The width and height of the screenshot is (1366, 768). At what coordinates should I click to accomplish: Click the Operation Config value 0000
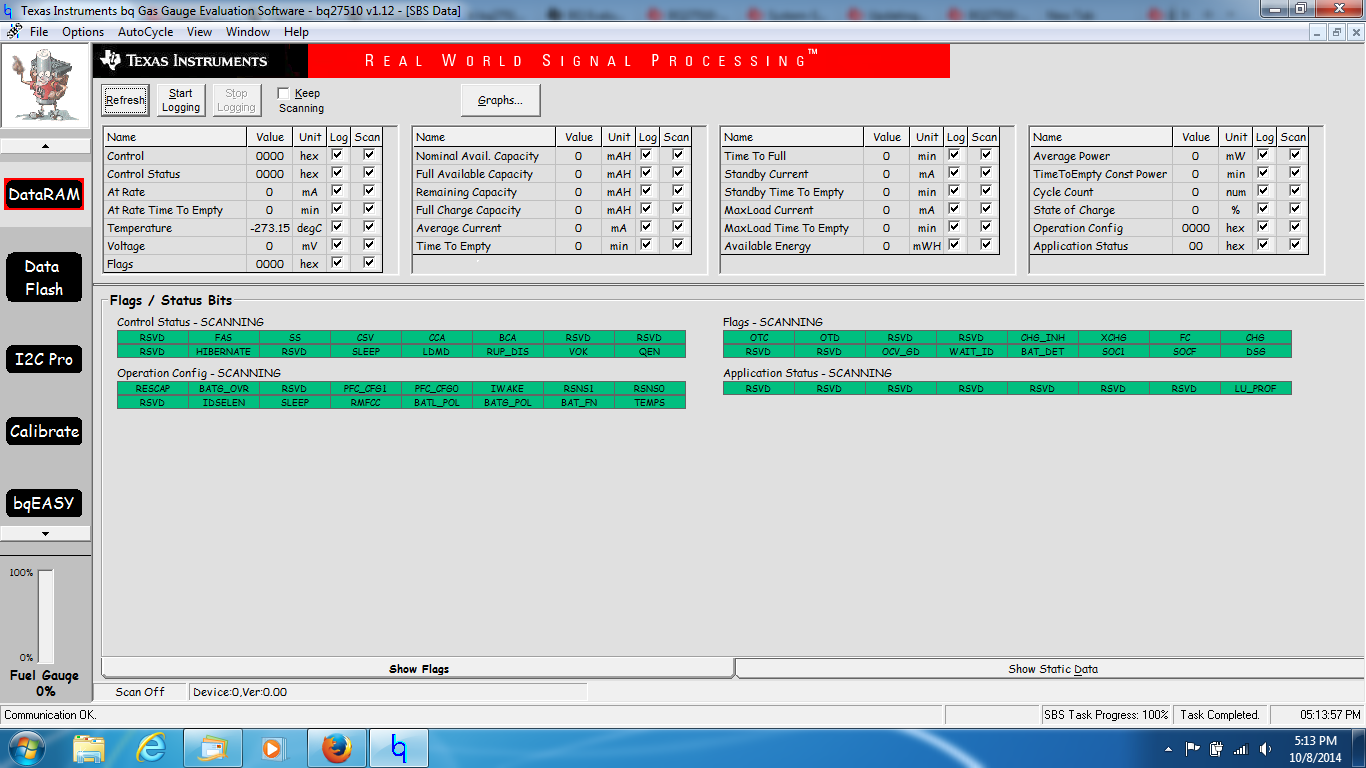point(1196,228)
